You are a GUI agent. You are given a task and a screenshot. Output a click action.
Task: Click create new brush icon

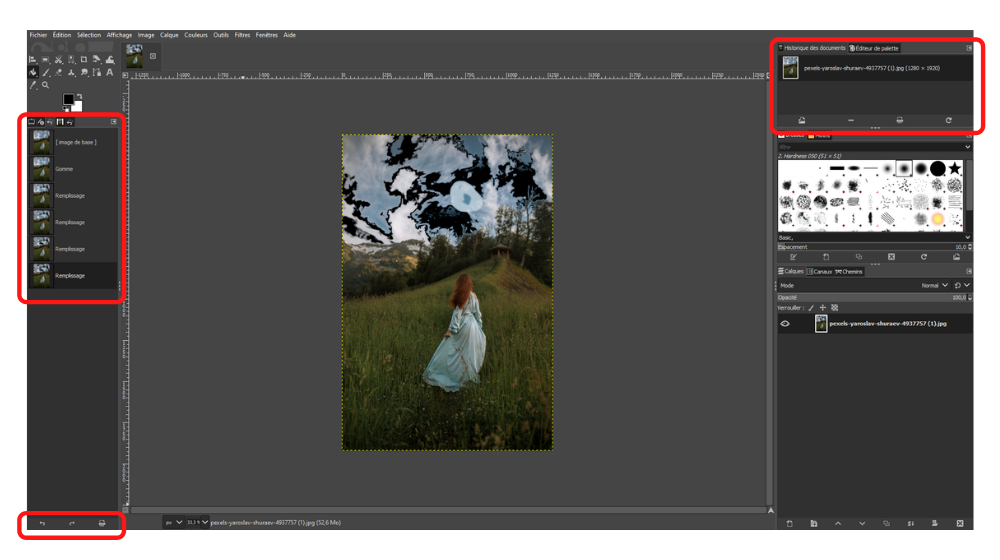tap(826, 256)
